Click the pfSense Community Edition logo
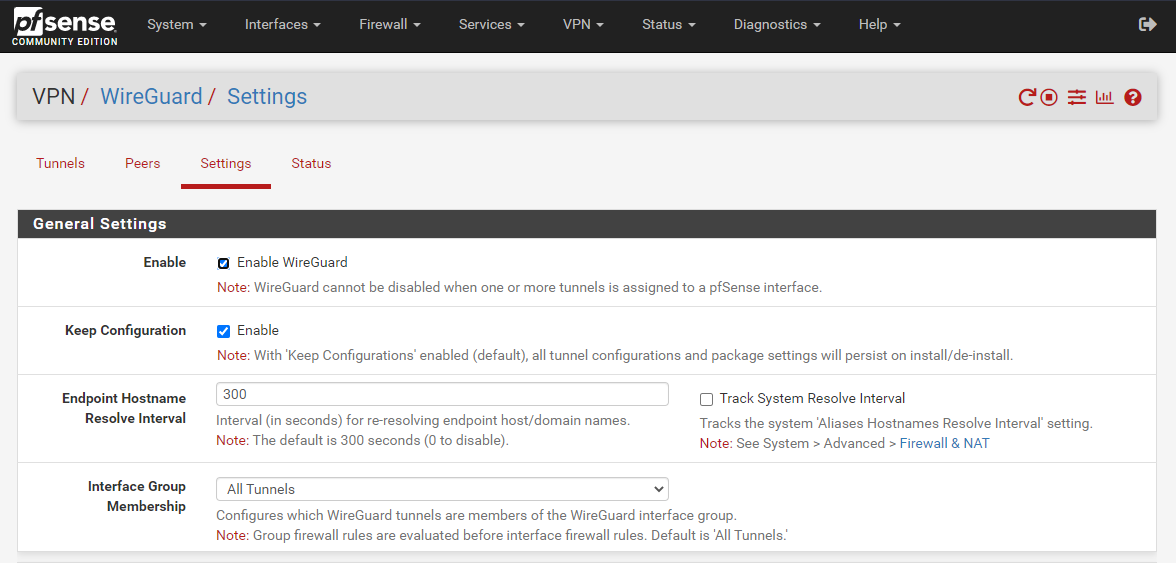1176x563 pixels. (x=65, y=26)
